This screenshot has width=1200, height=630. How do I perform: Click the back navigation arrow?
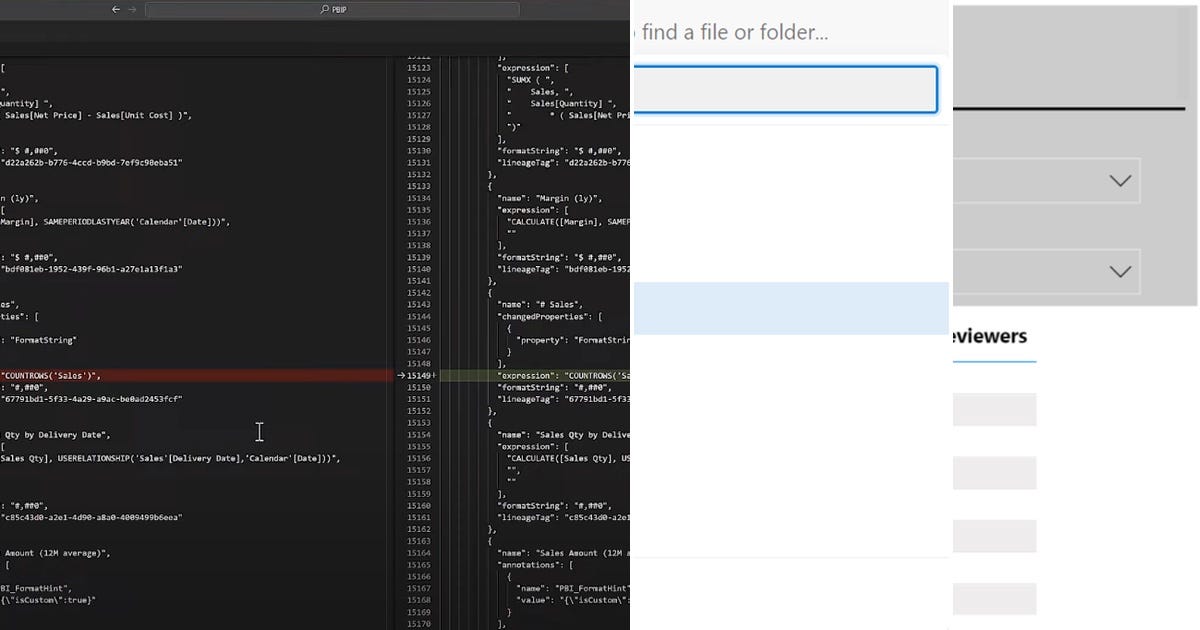pos(115,8)
